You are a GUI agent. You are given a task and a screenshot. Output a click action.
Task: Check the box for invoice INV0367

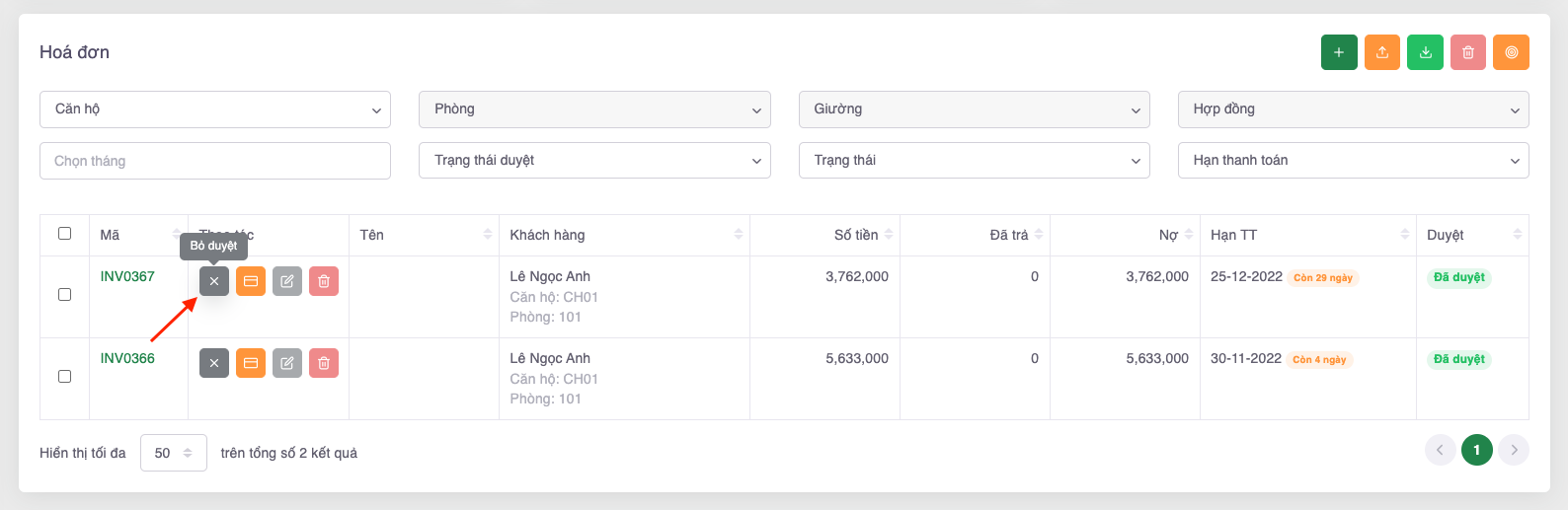(65, 295)
